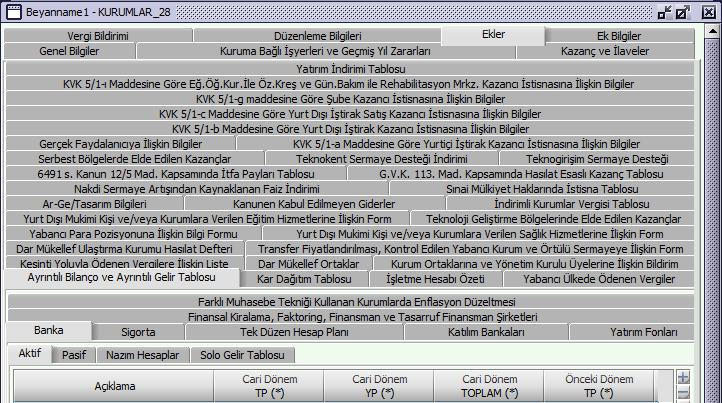
Task: Open Kuruma Bağlı İşyerleri ve Geçmiş Yıl Zararları tab
Action: click(x=326, y=51)
